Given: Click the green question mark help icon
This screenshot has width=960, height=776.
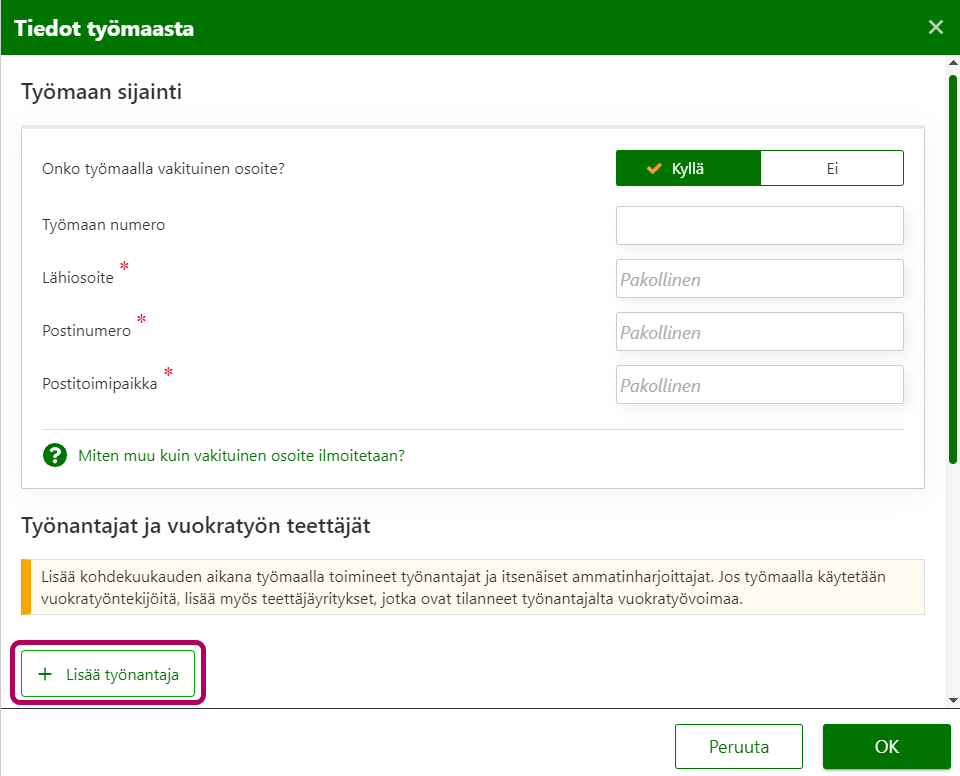Looking at the screenshot, I should (x=54, y=456).
